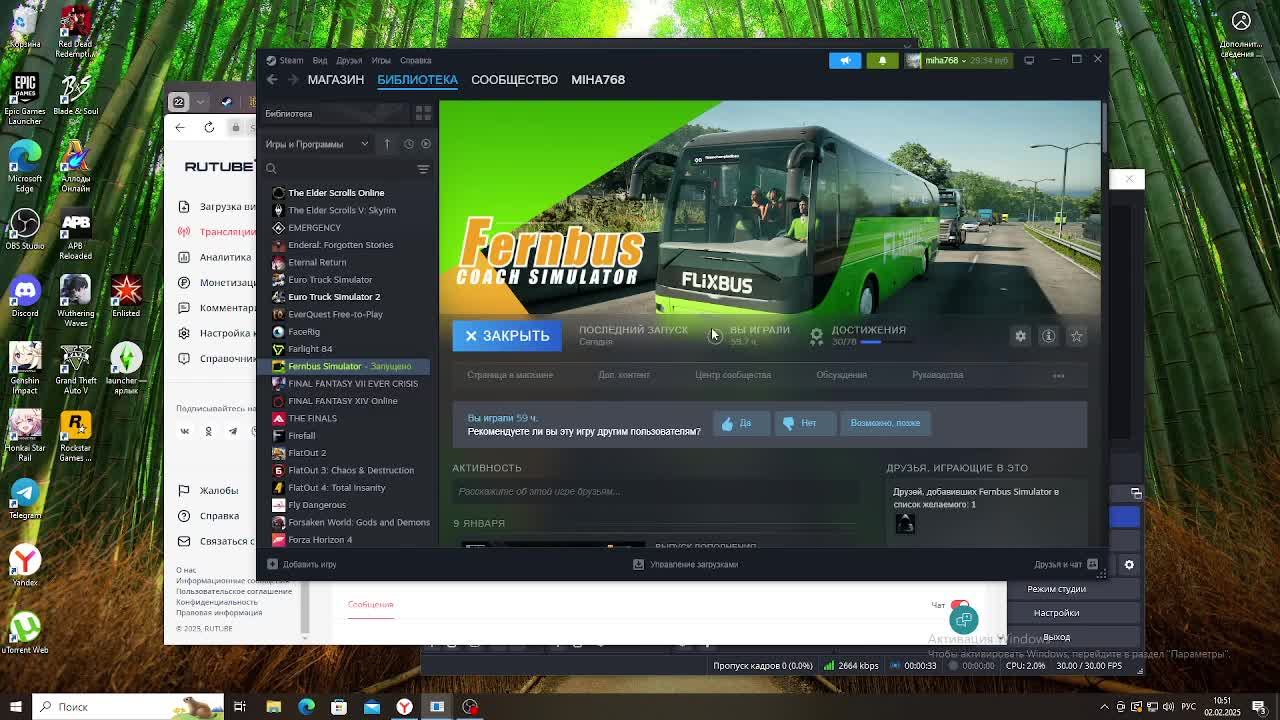
Task: Click the library search field
Action: [x=337, y=169]
